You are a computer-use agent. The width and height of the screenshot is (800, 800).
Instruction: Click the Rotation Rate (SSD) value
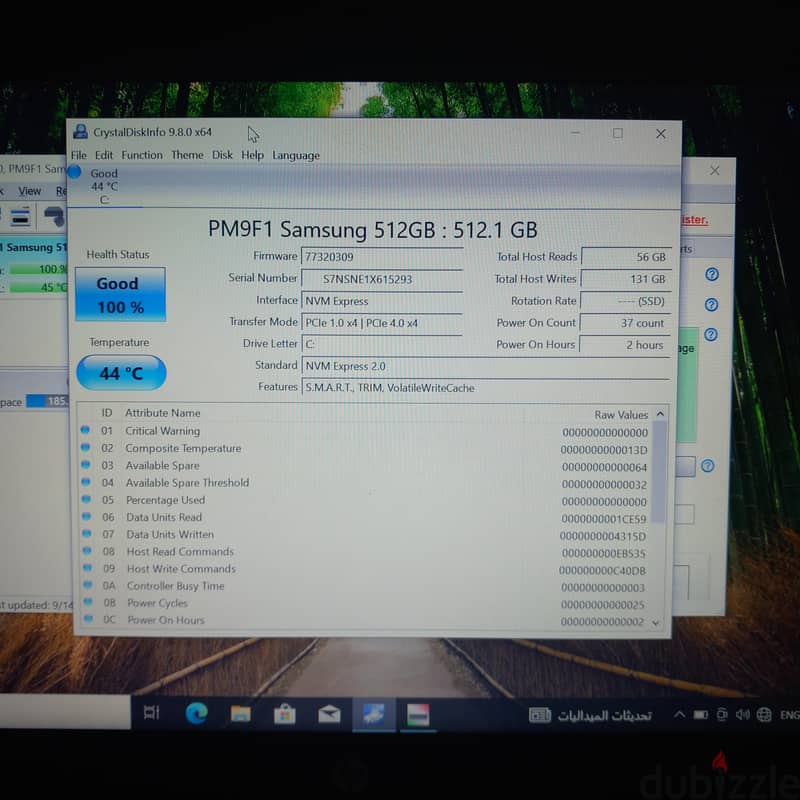click(x=626, y=301)
